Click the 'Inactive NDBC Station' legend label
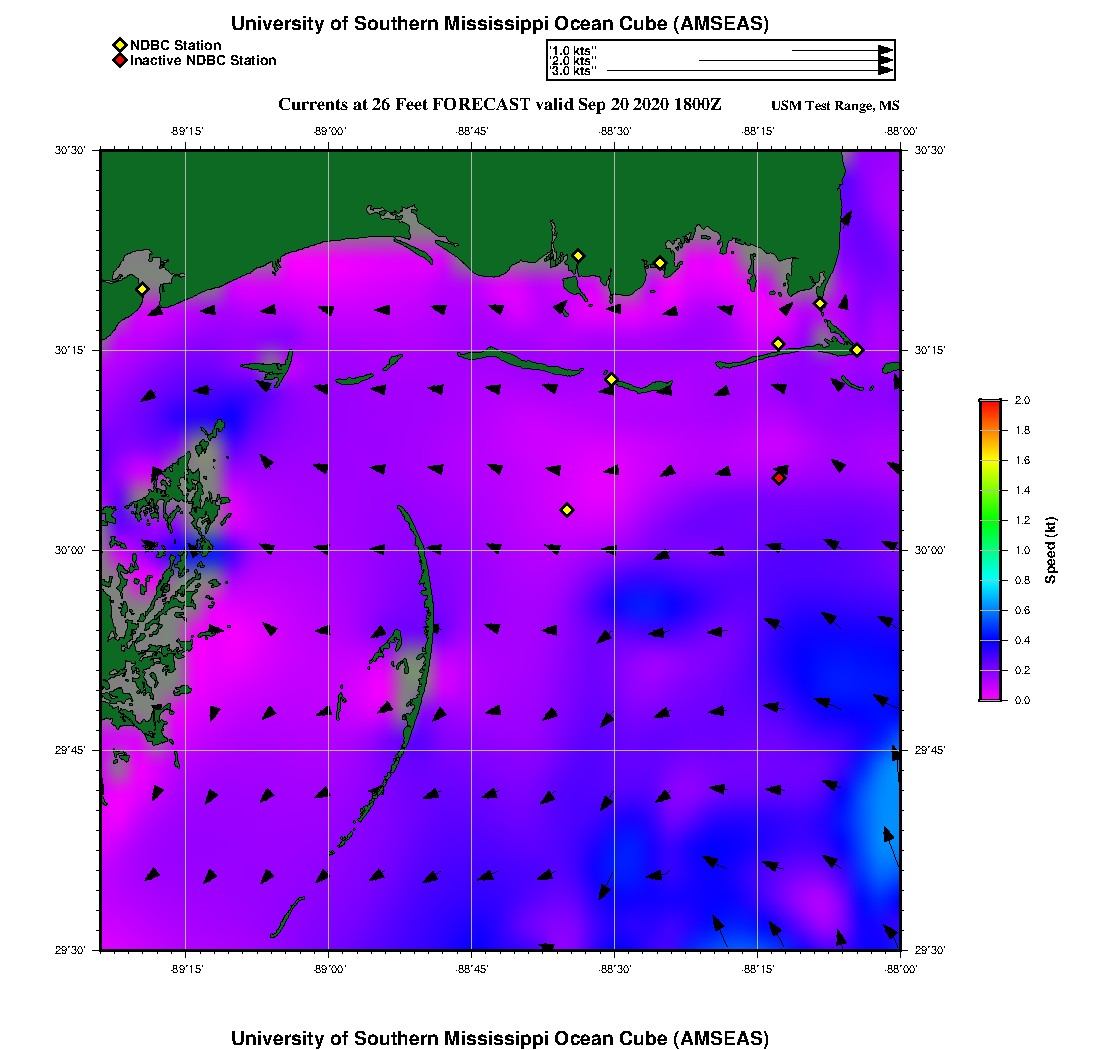 tap(203, 60)
